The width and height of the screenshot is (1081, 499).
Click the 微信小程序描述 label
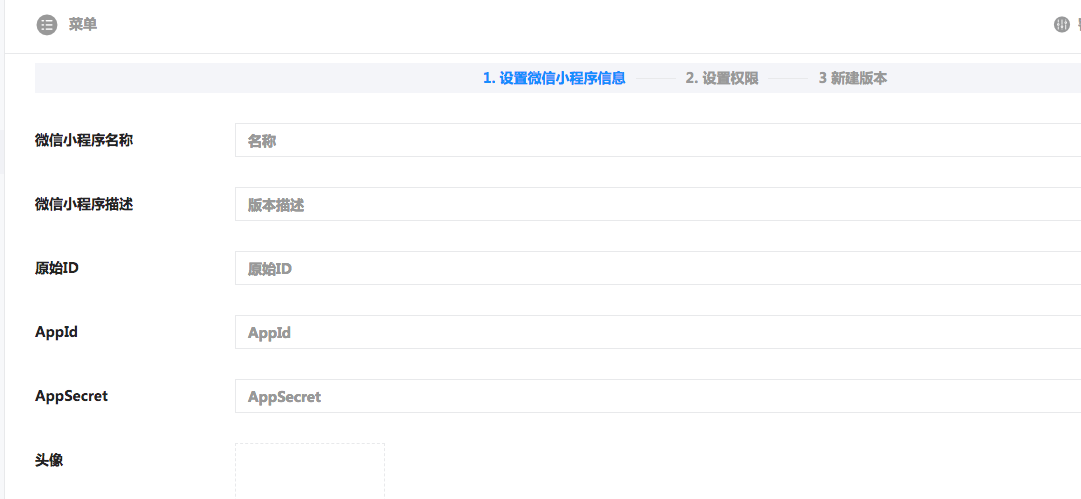(84, 204)
